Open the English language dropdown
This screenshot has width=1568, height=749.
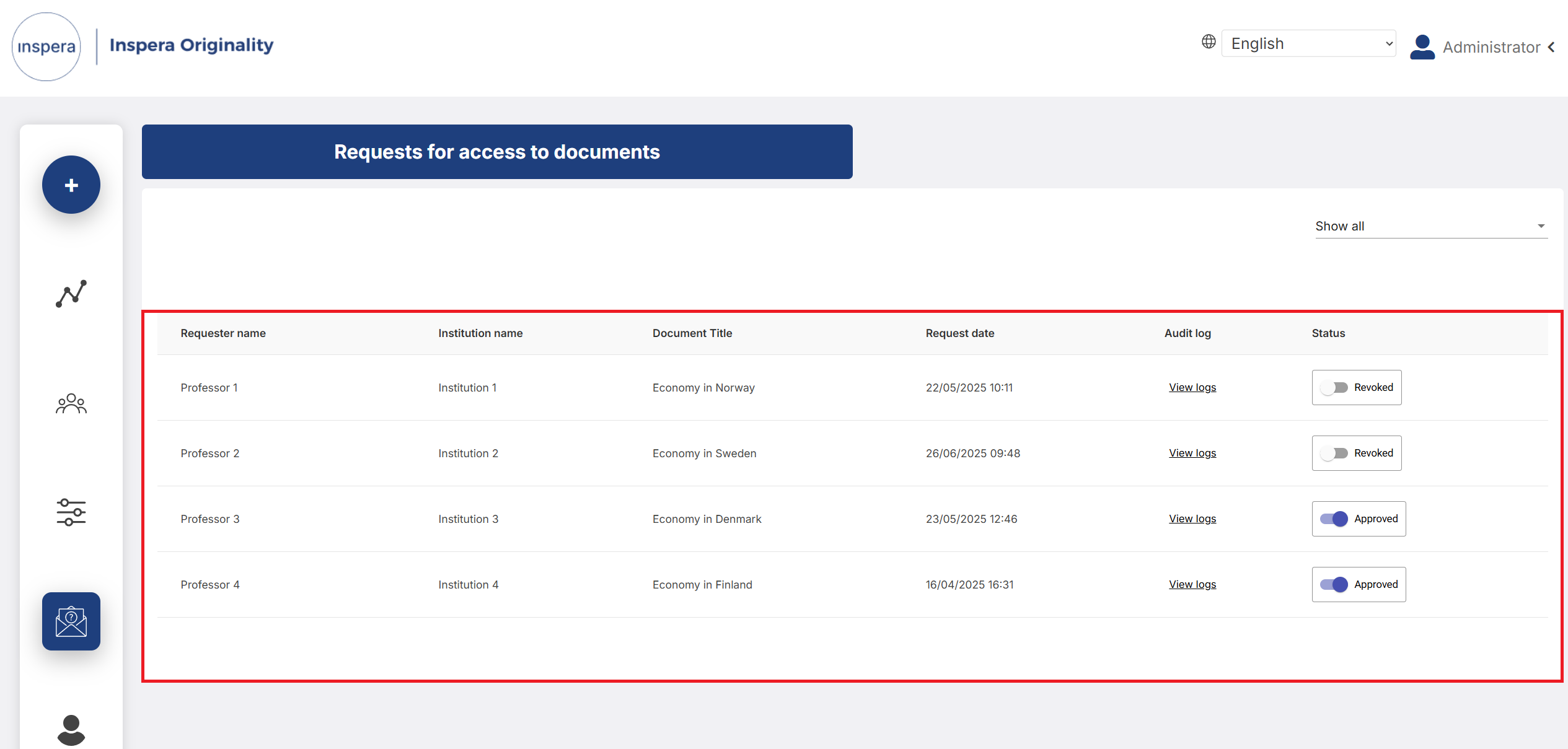click(1308, 43)
